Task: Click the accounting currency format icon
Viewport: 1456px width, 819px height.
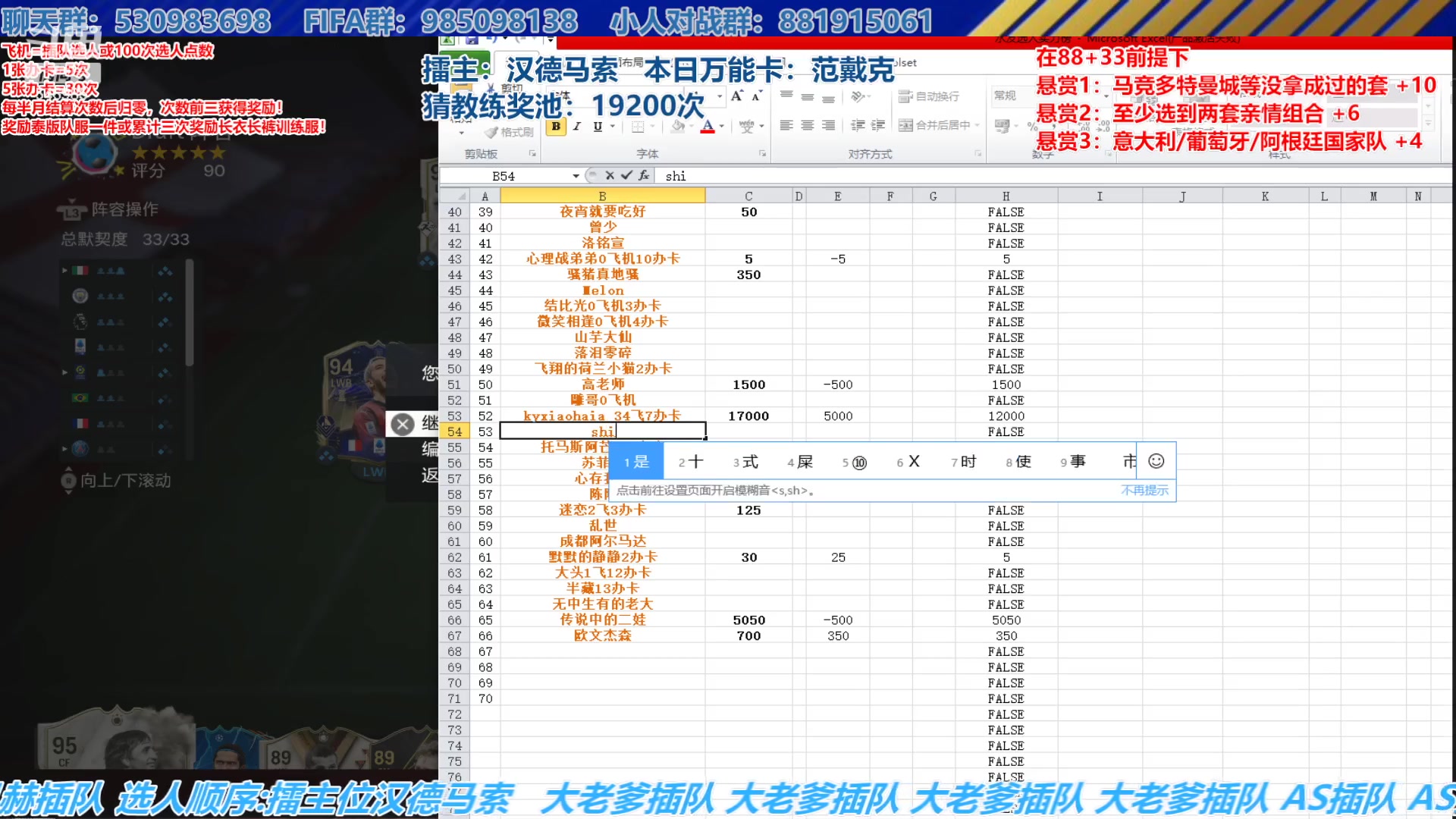Action: pyautogui.click(x=1003, y=125)
